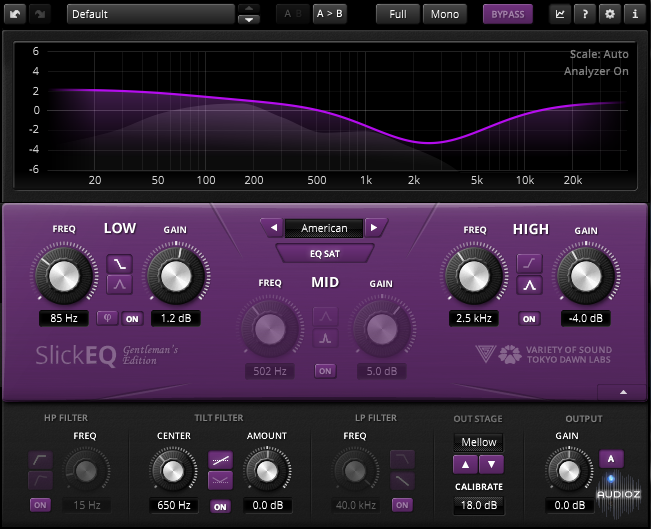Viewport: 651px width, 529px height.
Task: Click the 15 Hz HP frequency value
Action: click(x=87, y=505)
